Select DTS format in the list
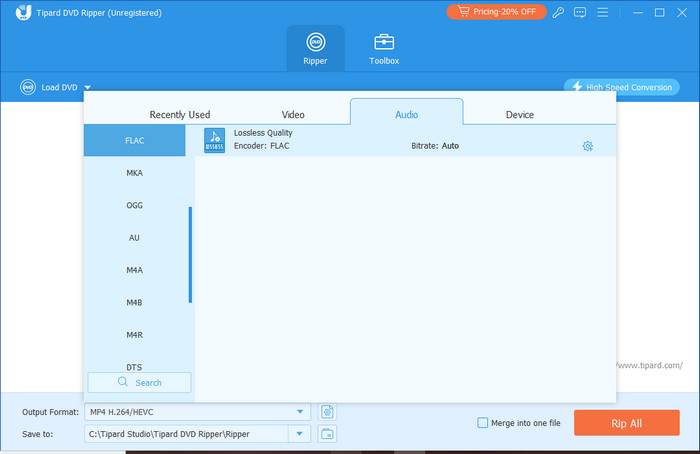 tap(134, 367)
